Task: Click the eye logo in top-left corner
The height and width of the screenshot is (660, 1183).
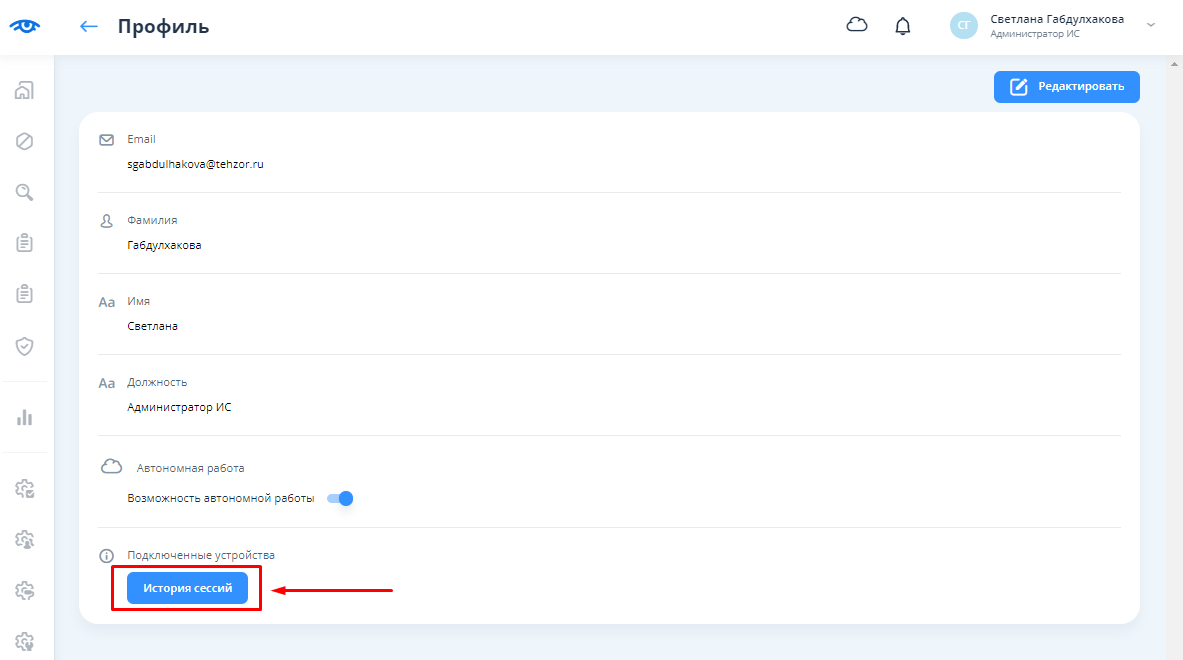Action: pos(25,27)
